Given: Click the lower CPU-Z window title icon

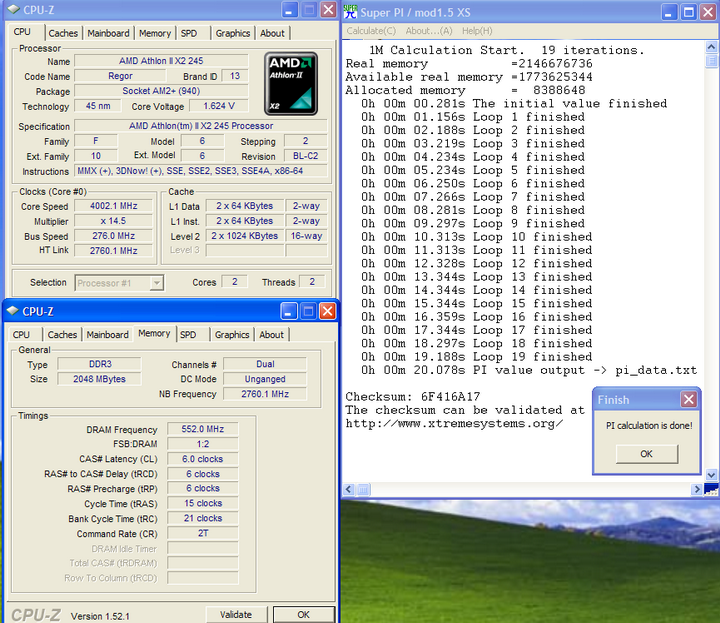Looking at the screenshot, I should 12,311.
